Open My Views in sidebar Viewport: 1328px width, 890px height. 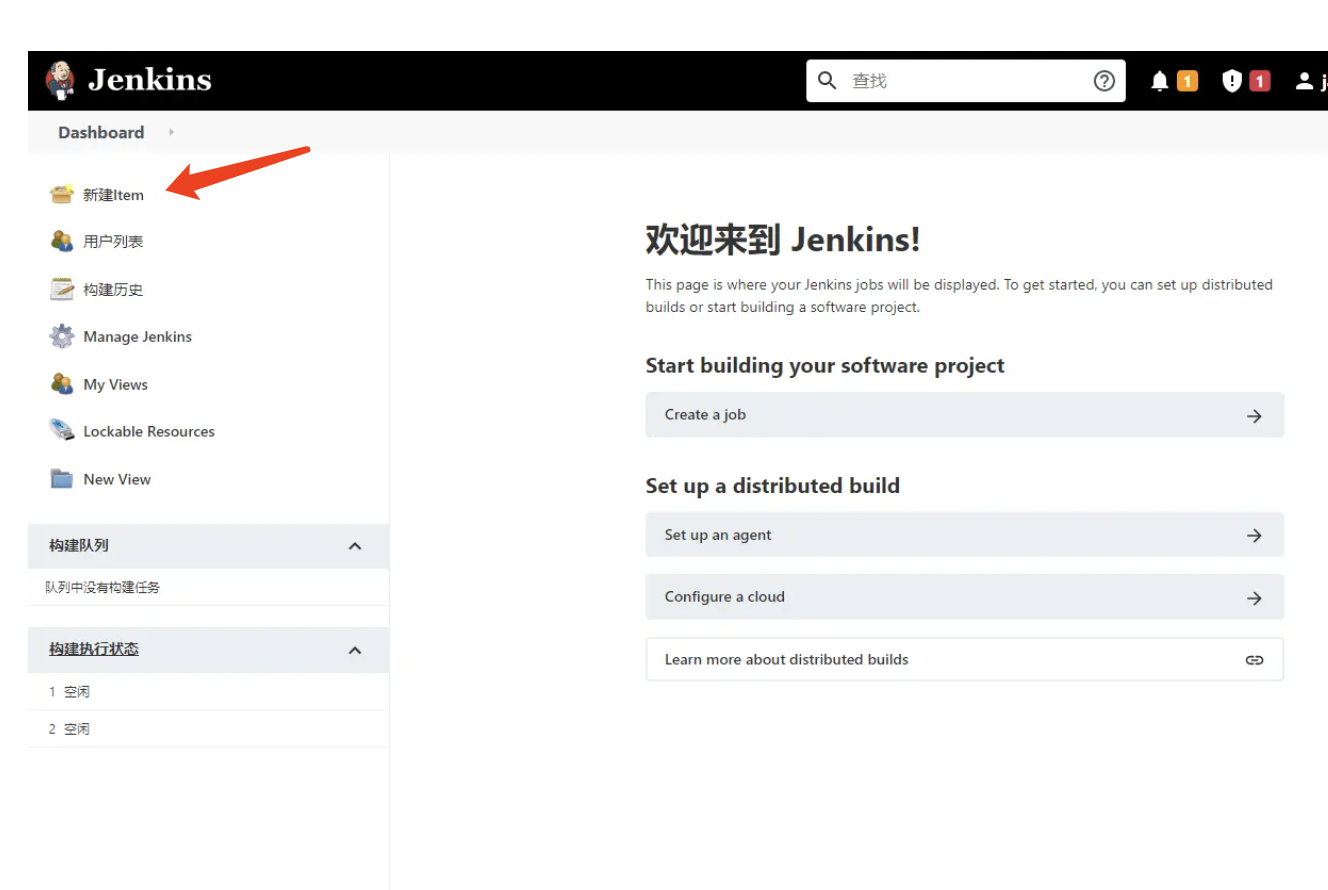click(116, 385)
